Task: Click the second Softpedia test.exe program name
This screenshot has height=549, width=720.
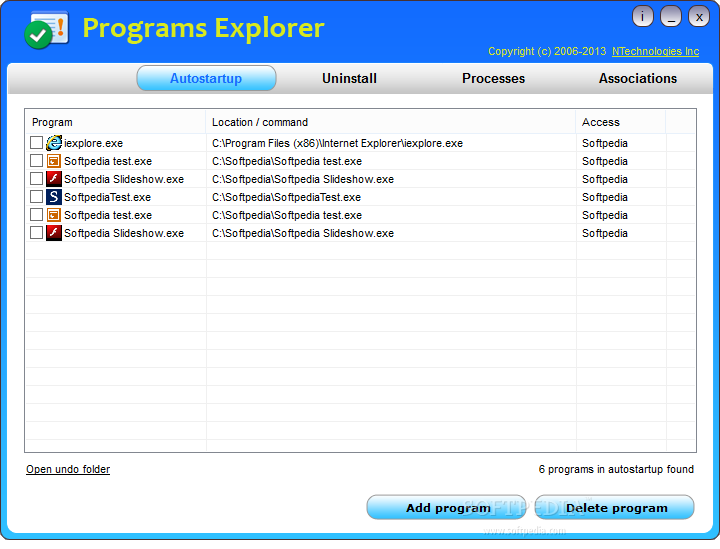Action: point(108,215)
